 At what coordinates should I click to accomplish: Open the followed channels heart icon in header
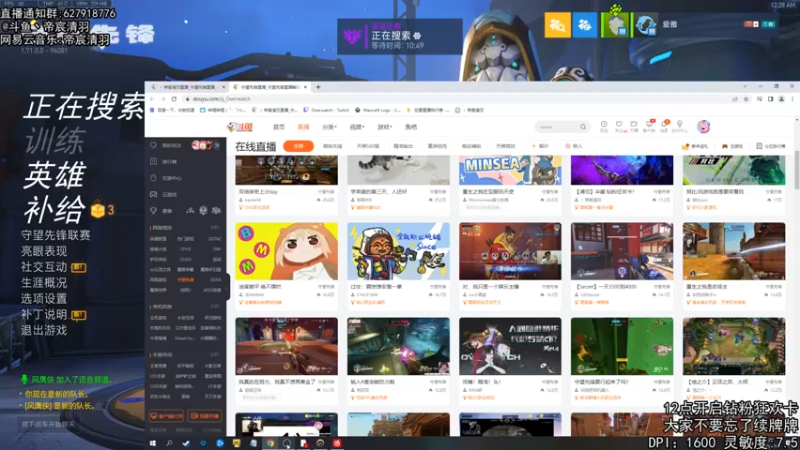[x=619, y=124]
